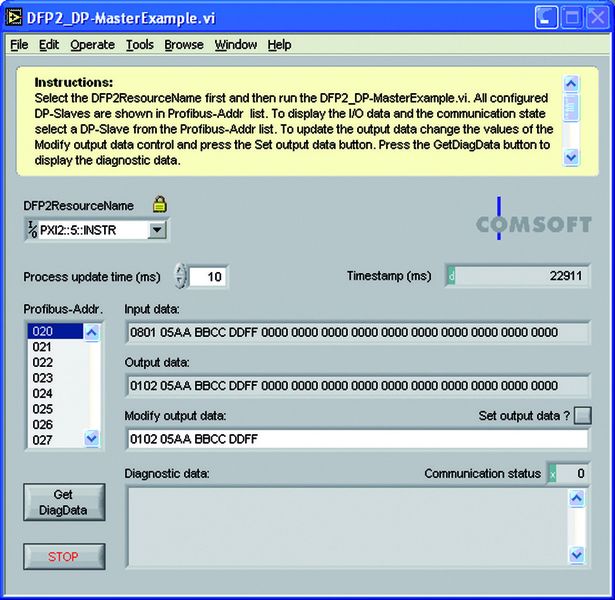Open the Edit menu
The image size is (615, 600).
(x=49, y=45)
